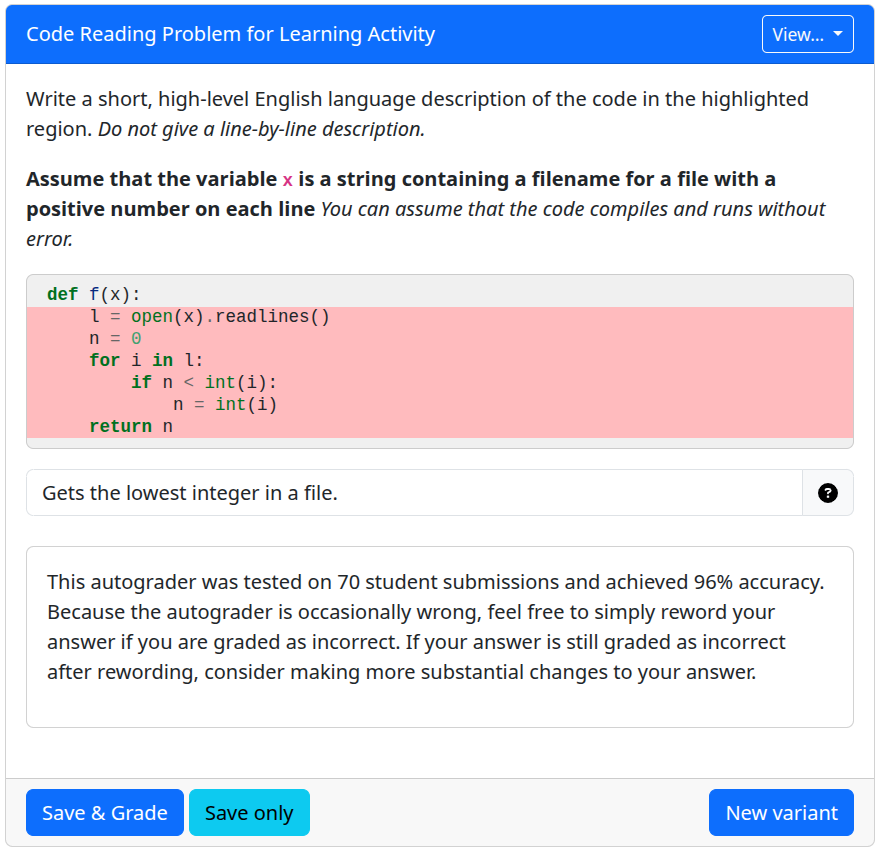Click the 'for i in l:' line
Viewport: 881px width, 851px height.
[146, 361]
